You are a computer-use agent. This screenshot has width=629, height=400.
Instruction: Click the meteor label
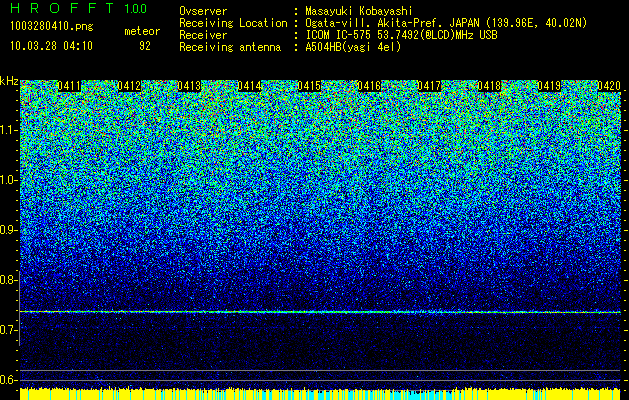(x=142, y=31)
